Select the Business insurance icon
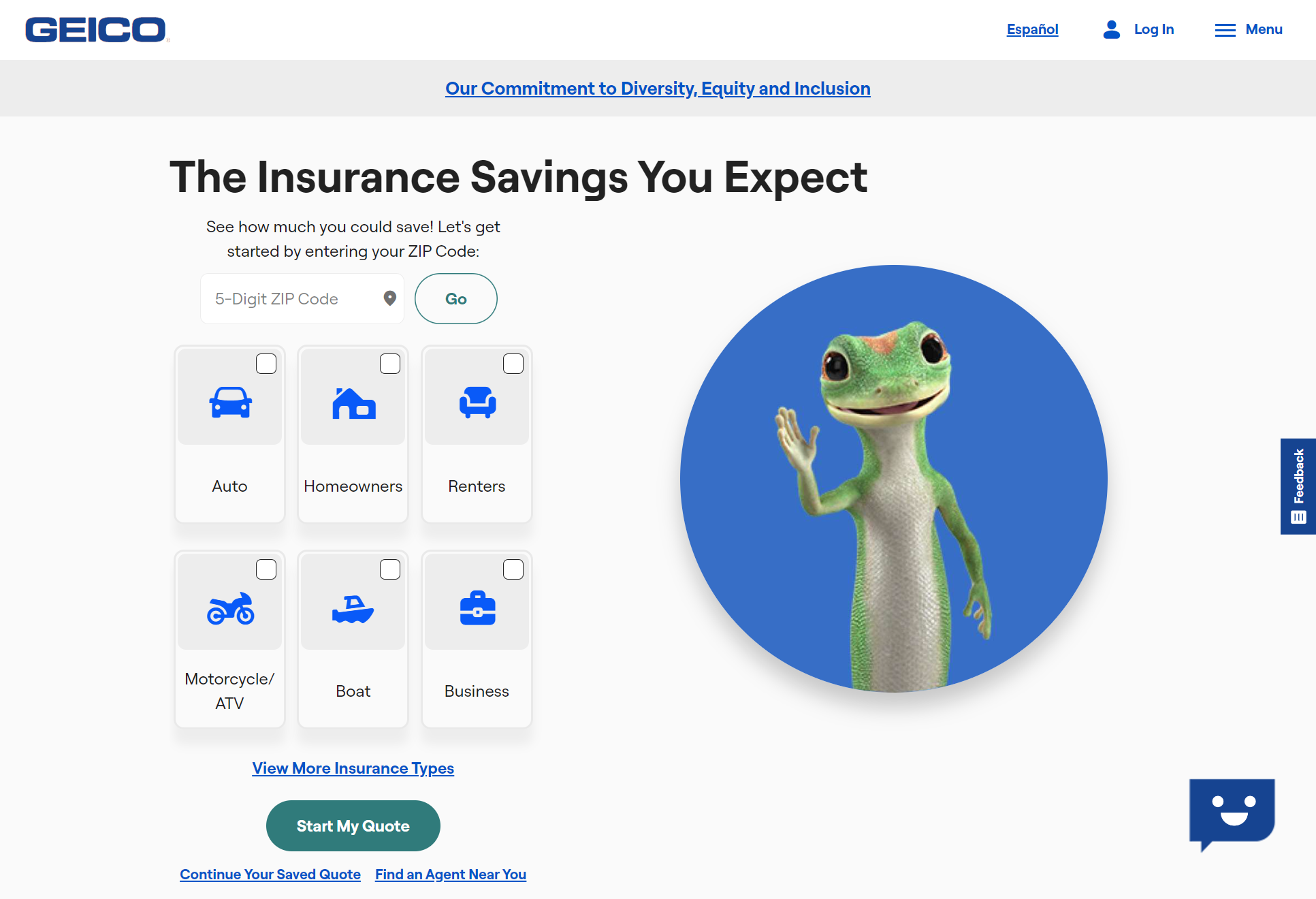This screenshot has height=899, width=1316. 476,609
